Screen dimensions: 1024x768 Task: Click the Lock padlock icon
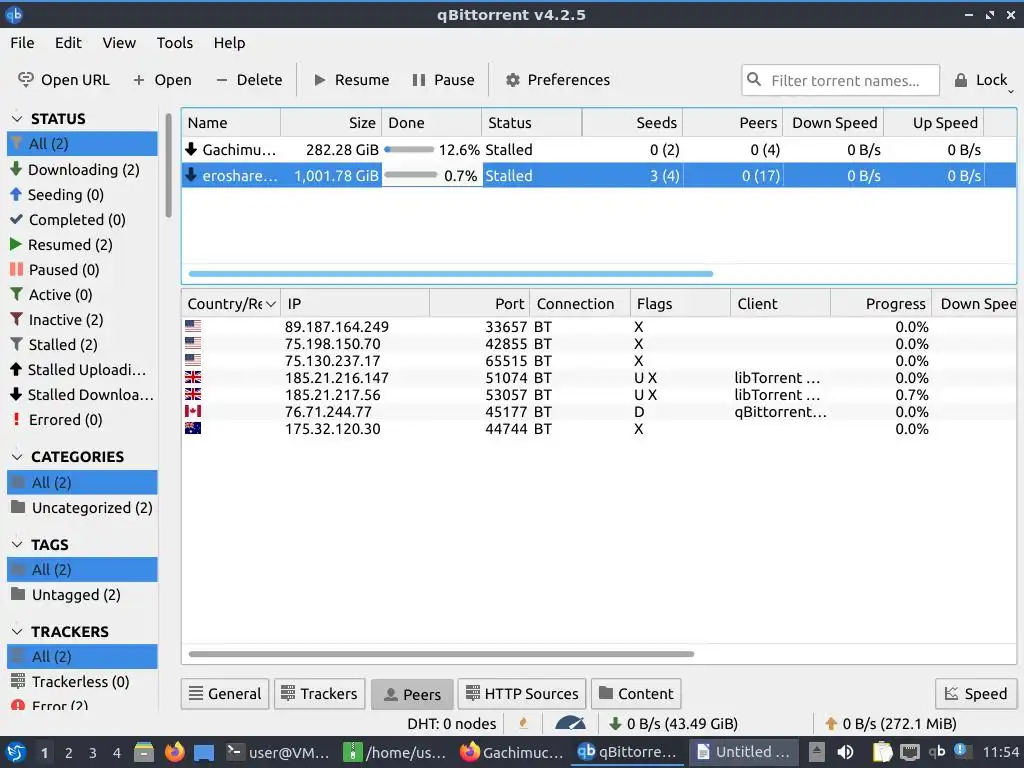pyautogui.click(x=961, y=80)
